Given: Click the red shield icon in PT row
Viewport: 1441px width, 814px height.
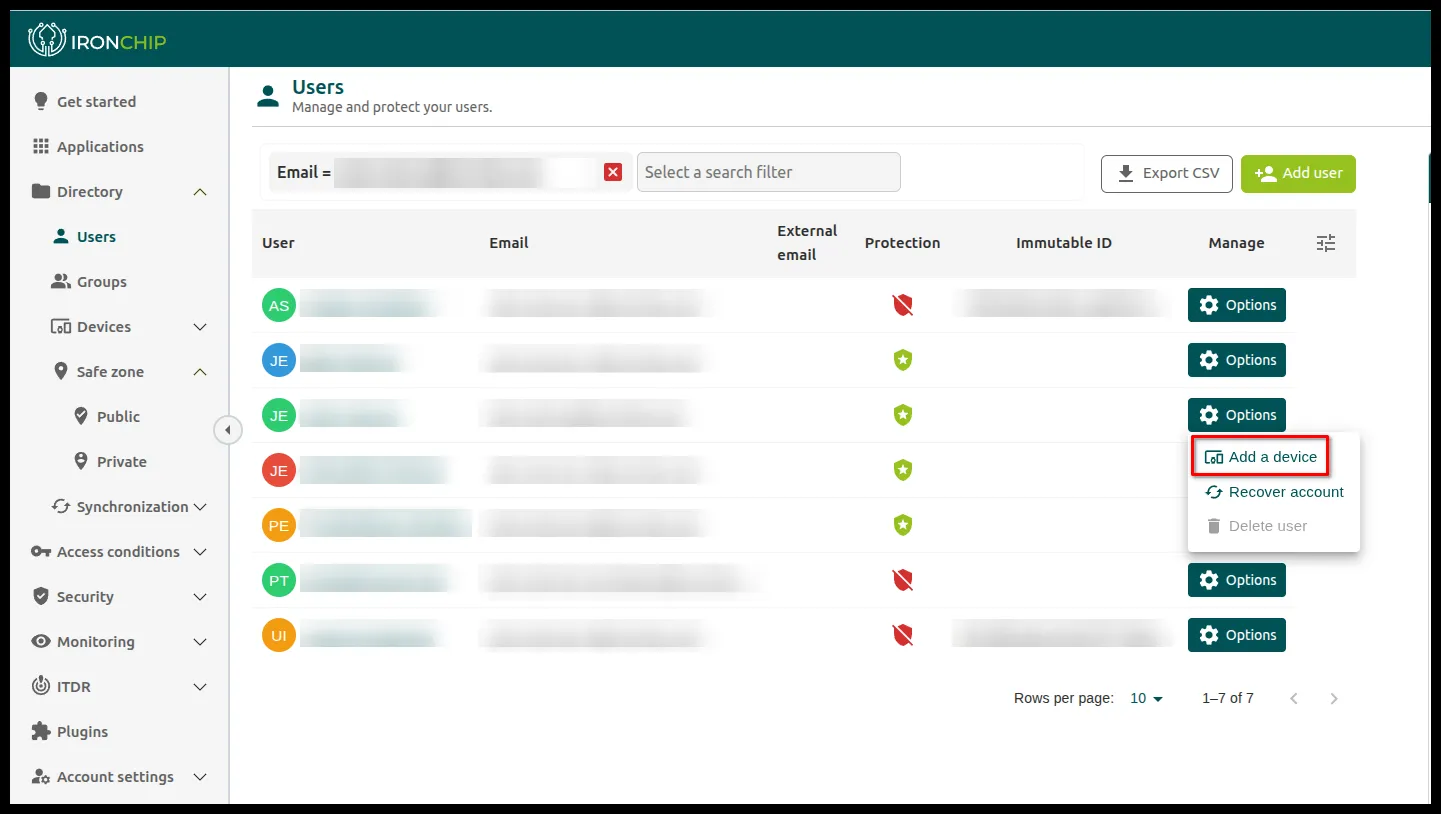Looking at the screenshot, I should click(903, 580).
